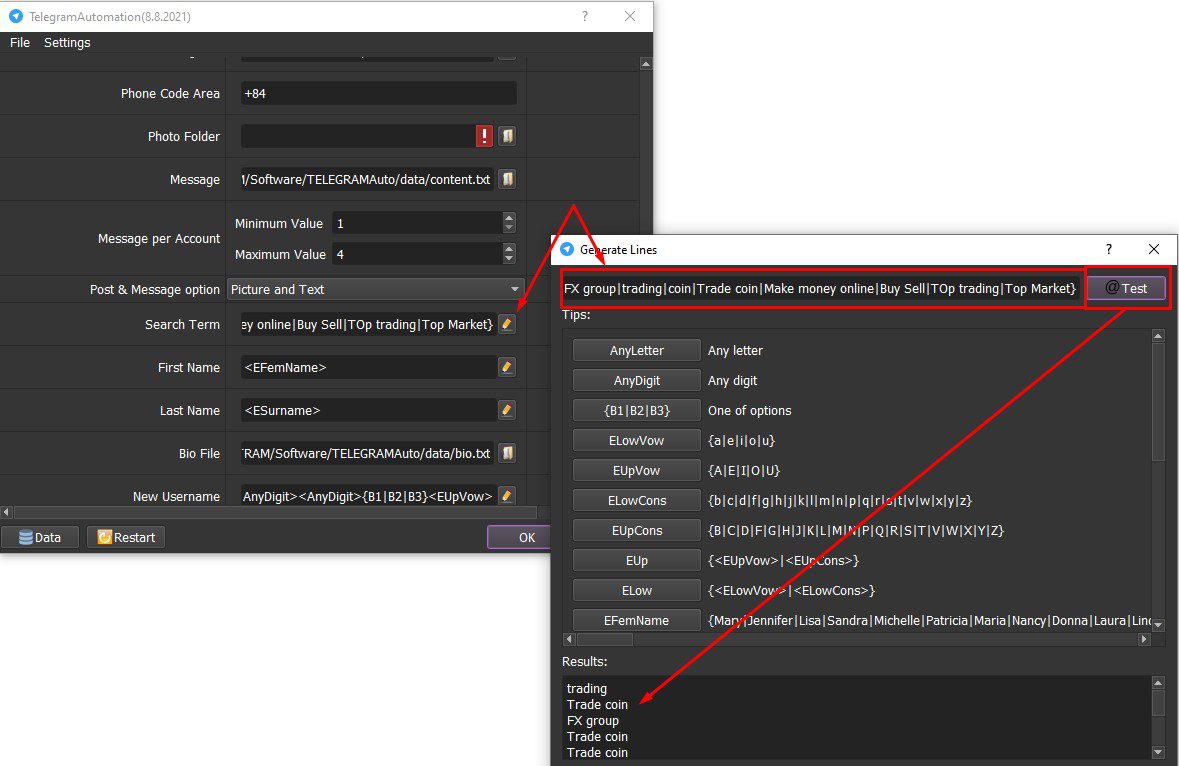The image size is (1179, 766).
Task: Insert the AnyLetter tip token
Action: coord(636,350)
